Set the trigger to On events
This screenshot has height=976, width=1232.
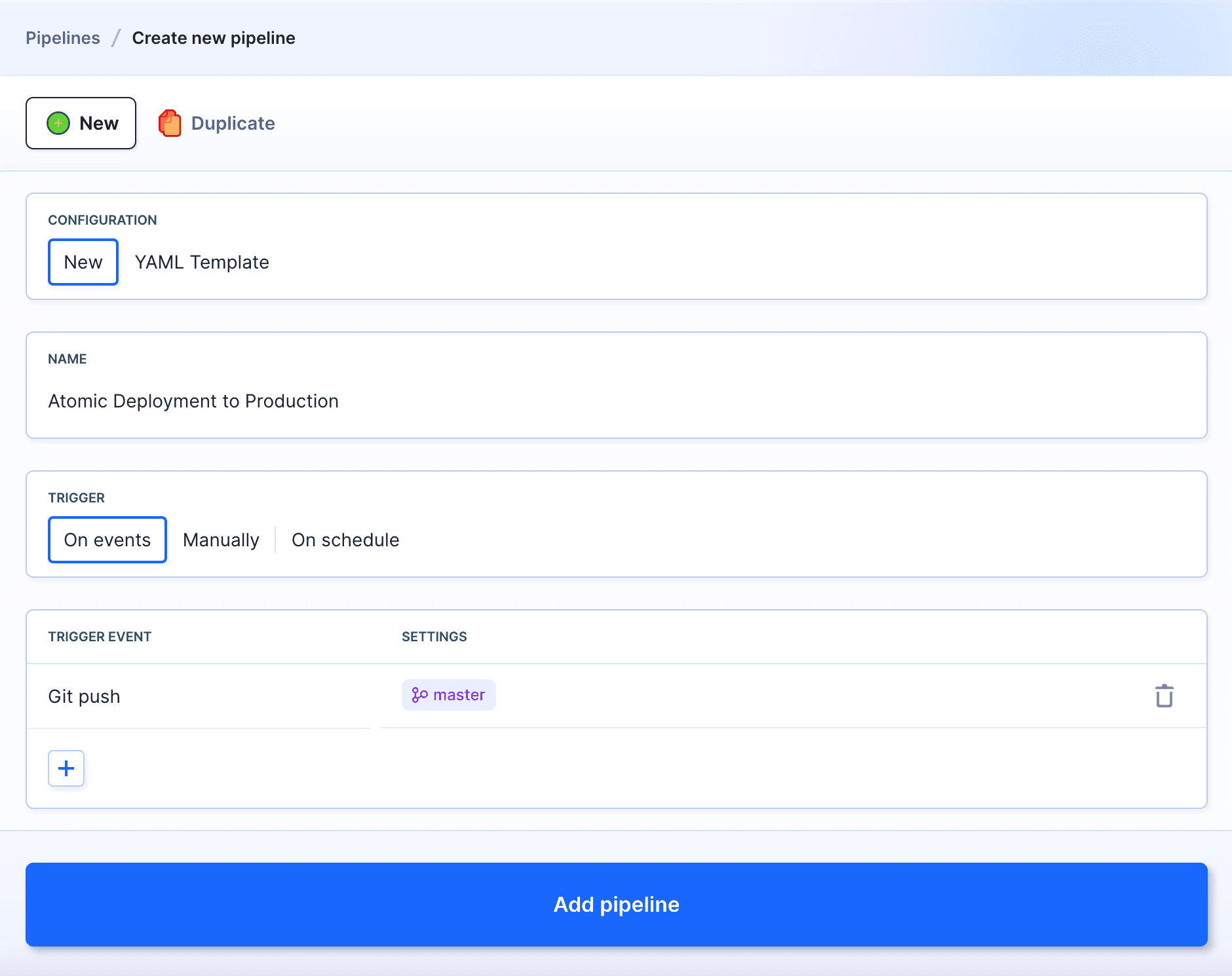107,540
